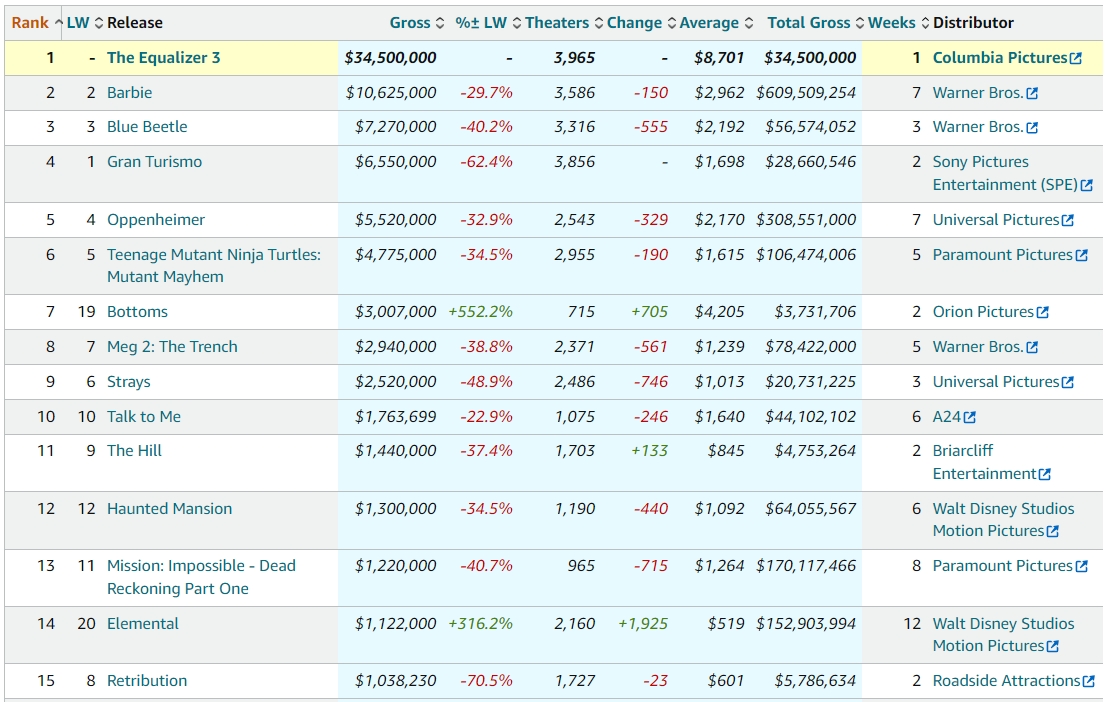Click external link icon after Columbia Pictures
The width and height of the screenshot is (1108, 702).
[x=1075, y=59]
